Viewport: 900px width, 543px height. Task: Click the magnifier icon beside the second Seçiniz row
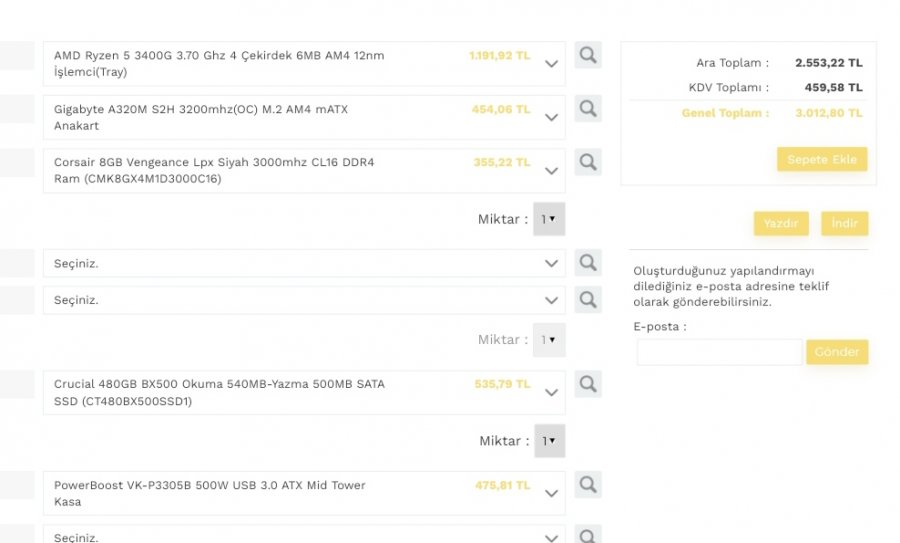[588, 299]
